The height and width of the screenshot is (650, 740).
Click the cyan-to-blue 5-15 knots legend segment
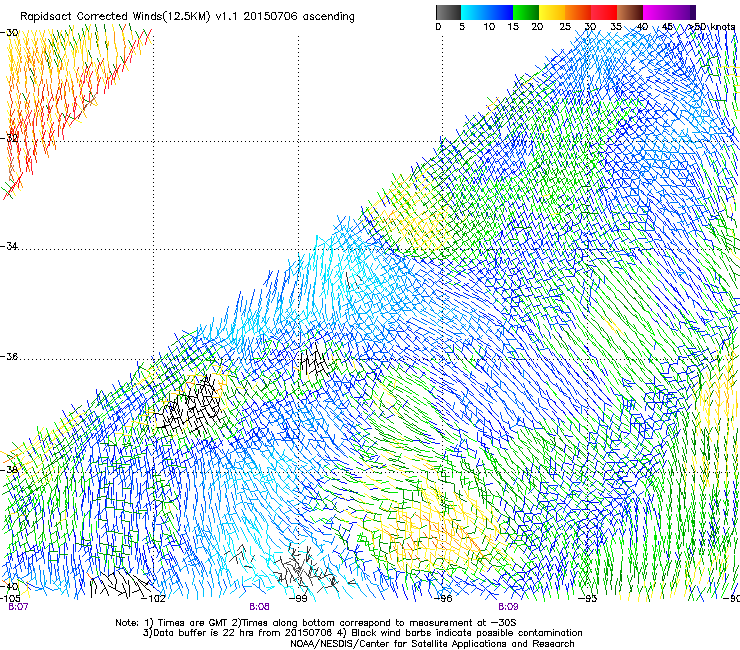click(x=487, y=12)
